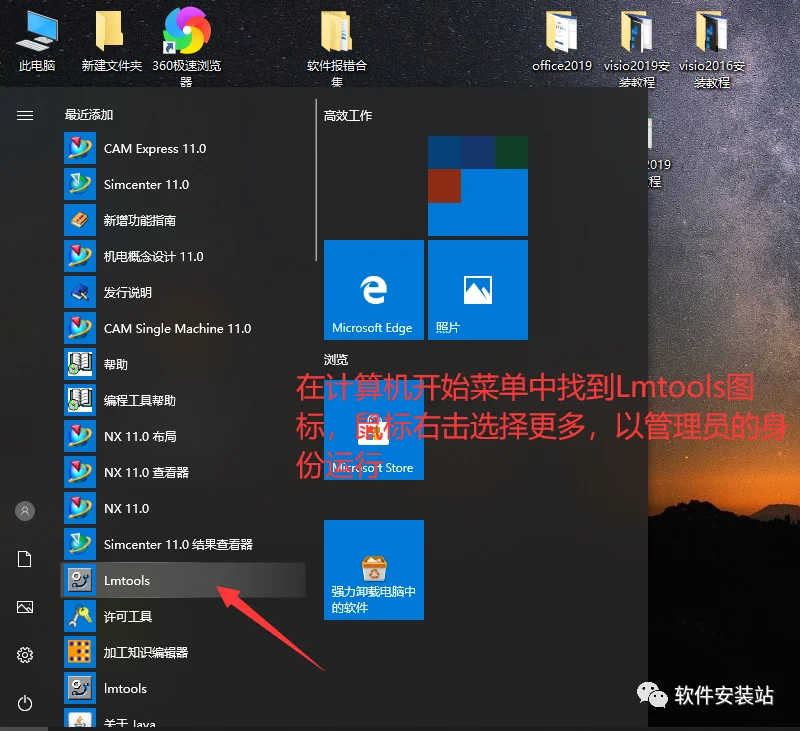The image size is (800, 731).
Task: Open Settings gear in Start sidebar
Action: click(x=25, y=654)
